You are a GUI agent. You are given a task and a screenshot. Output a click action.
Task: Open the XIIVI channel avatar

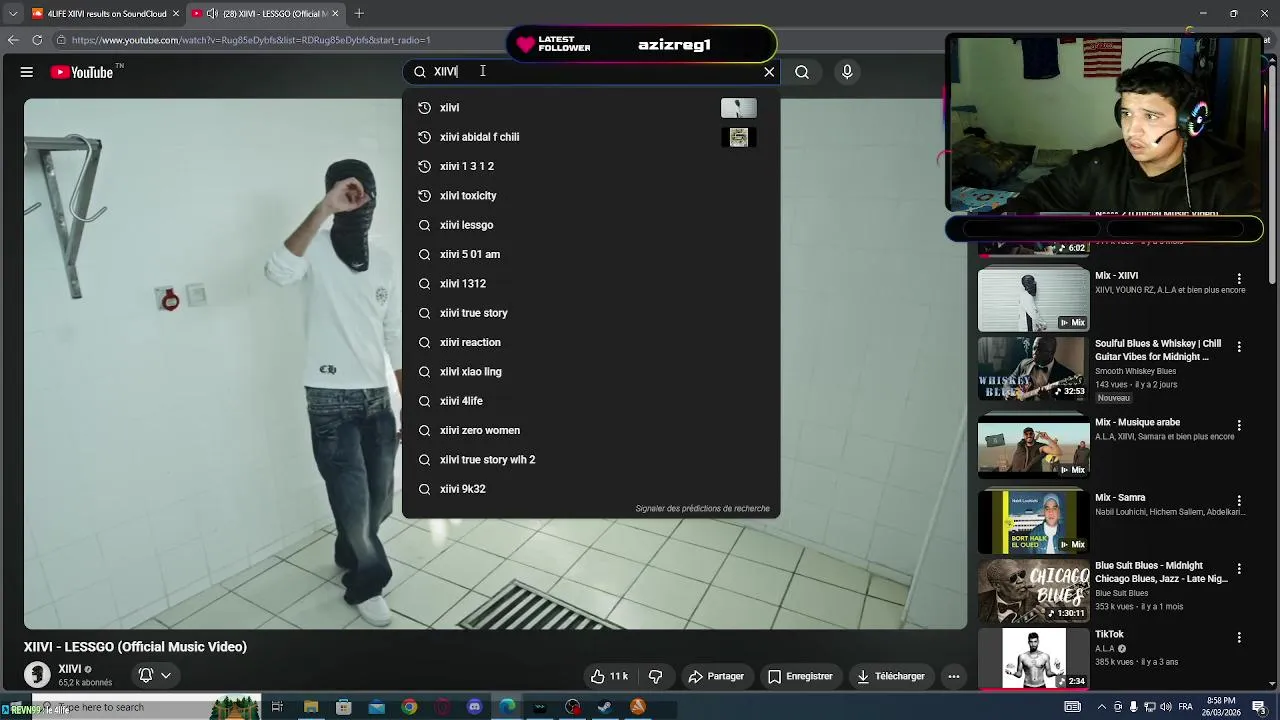(x=37, y=675)
